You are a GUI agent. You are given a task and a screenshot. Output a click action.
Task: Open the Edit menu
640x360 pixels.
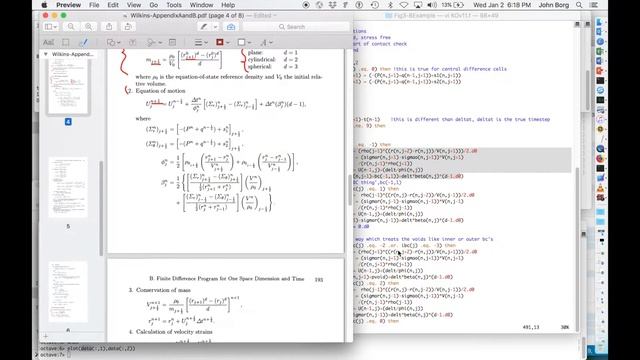click(x=113, y=5)
